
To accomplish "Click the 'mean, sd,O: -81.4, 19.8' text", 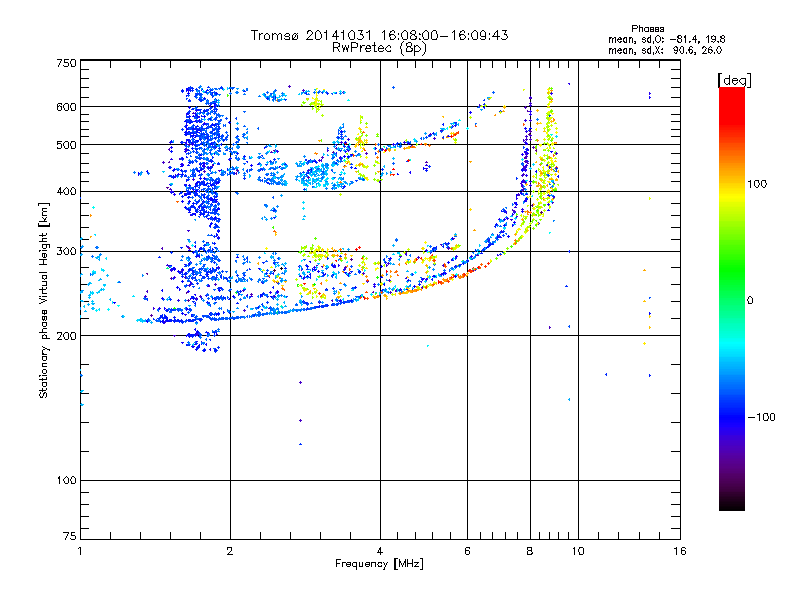I will 666,39.
